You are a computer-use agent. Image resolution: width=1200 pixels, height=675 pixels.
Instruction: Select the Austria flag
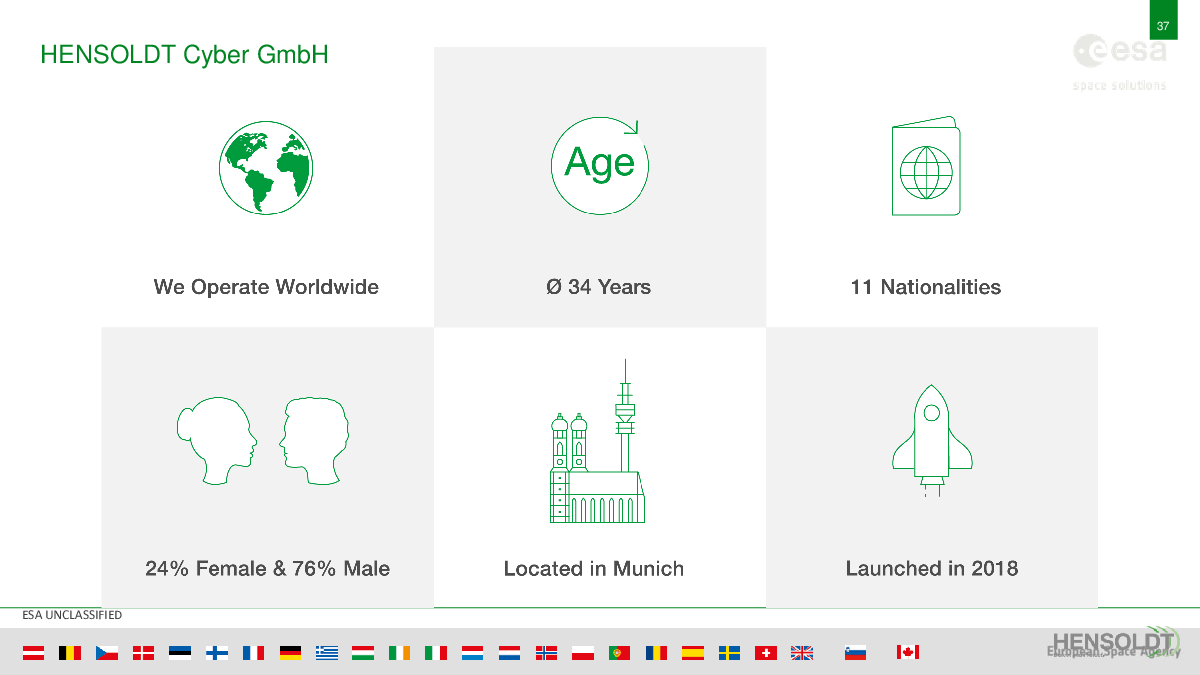34,653
